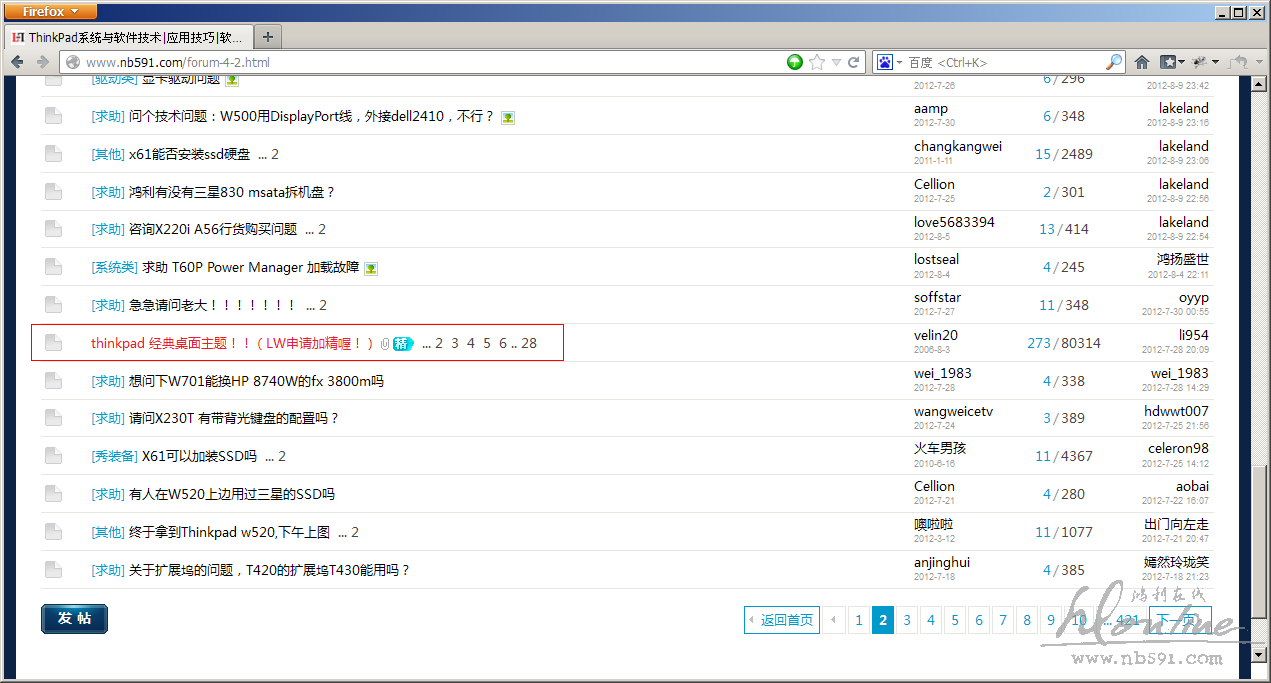Open the bookmarks toolbar icon
This screenshot has width=1271, height=683.
tap(1168, 62)
